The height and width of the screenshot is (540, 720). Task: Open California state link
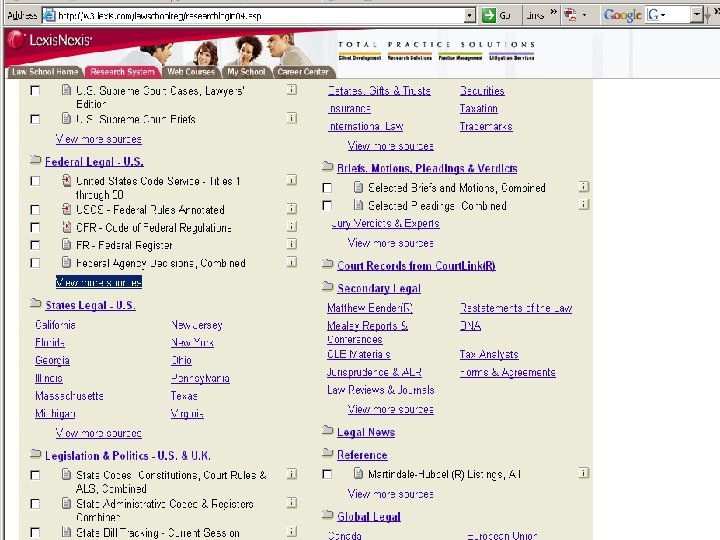point(55,325)
